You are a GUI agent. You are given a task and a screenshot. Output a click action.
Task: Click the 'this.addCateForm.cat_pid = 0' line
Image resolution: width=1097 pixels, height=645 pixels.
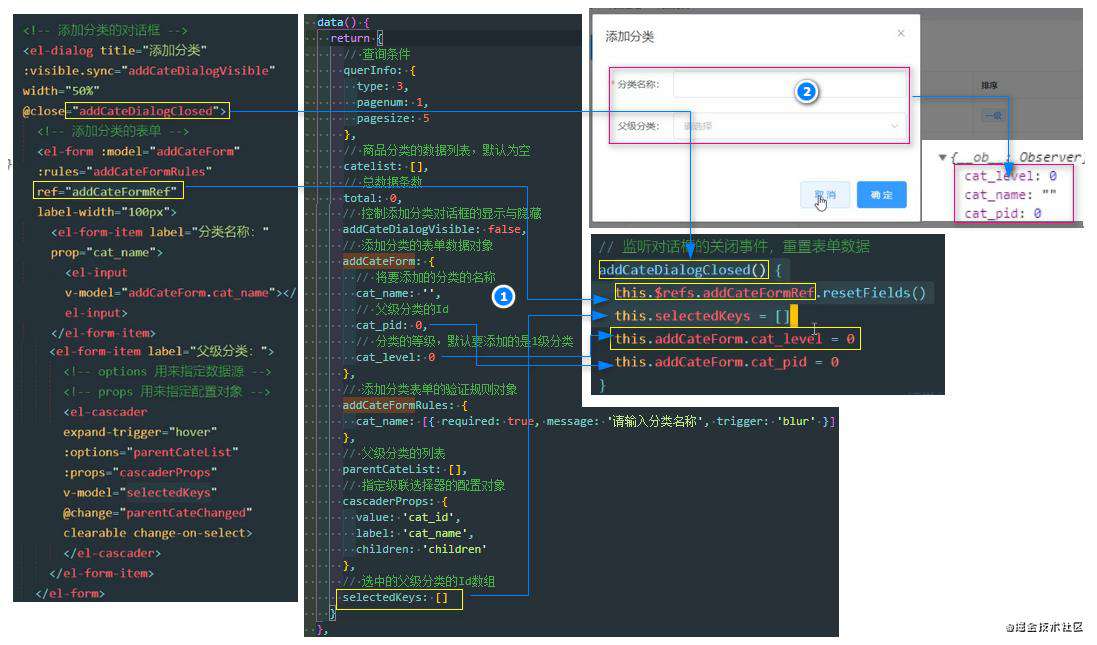(727, 362)
